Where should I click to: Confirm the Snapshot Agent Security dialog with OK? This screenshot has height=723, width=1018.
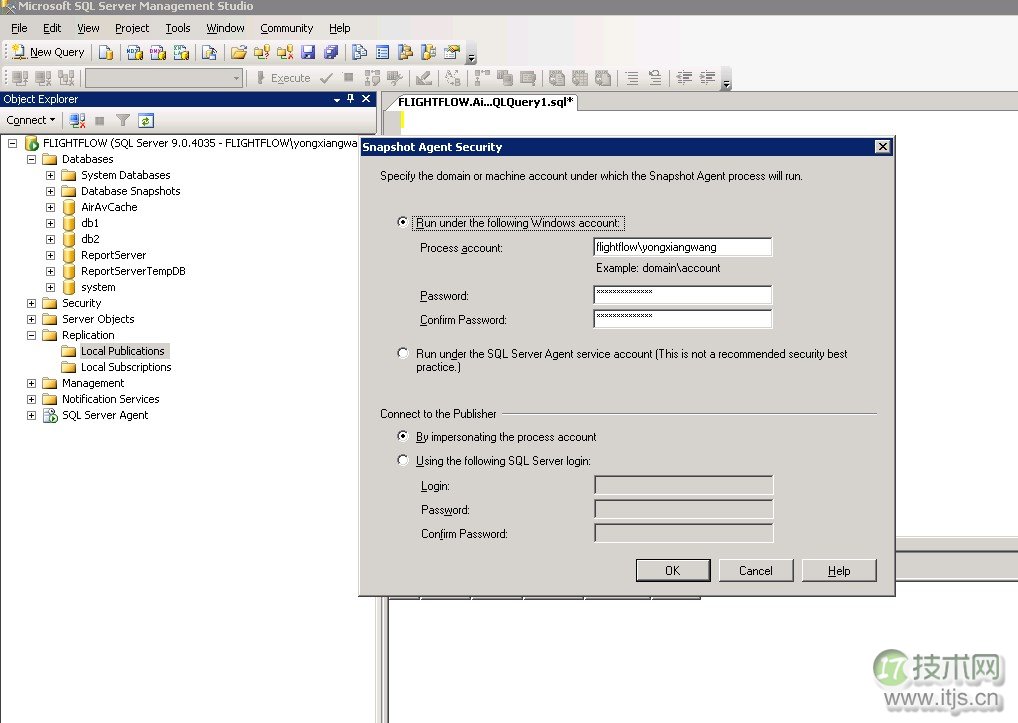(x=673, y=570)
